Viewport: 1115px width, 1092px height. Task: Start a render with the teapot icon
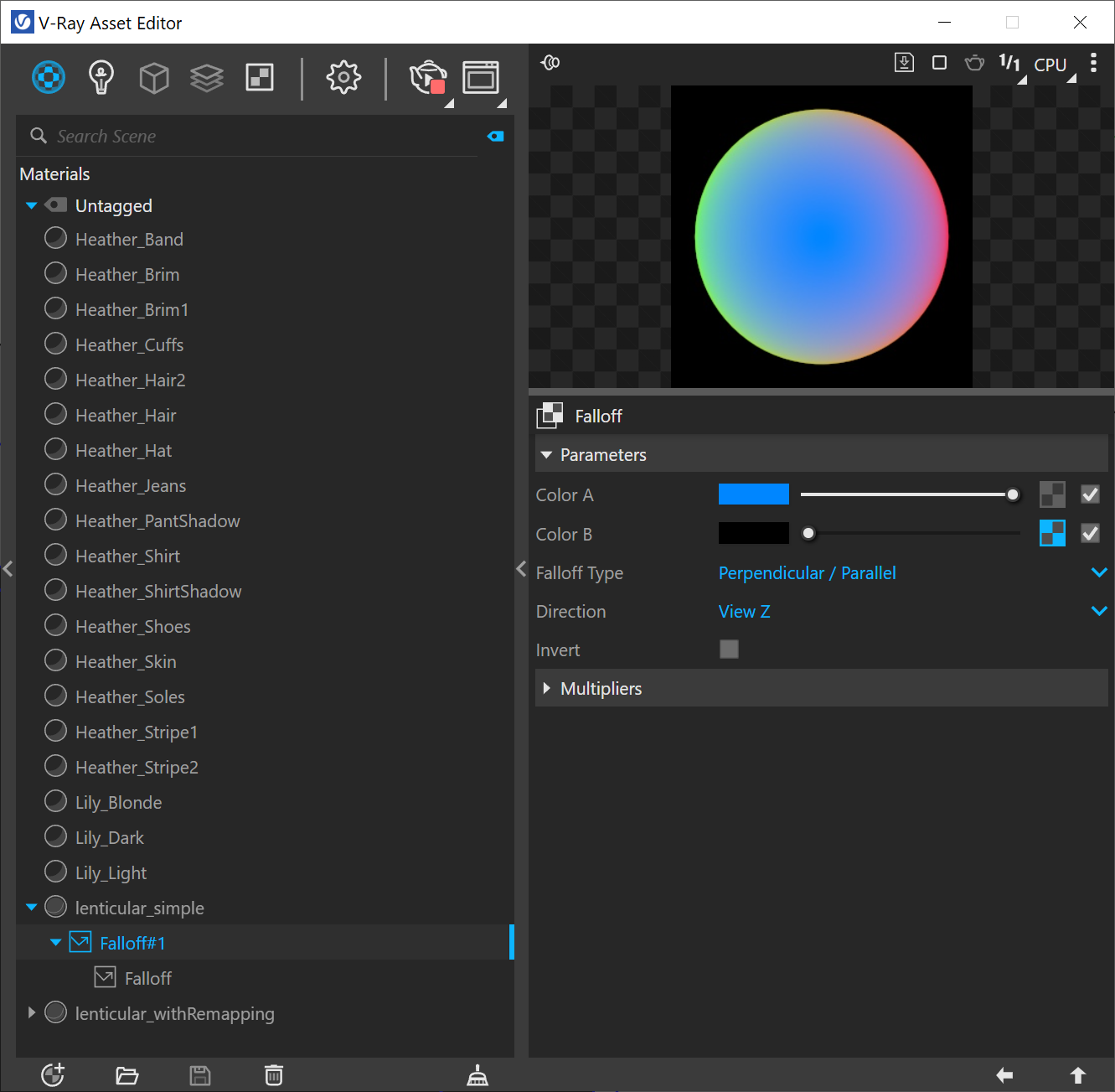click(427, 76)
